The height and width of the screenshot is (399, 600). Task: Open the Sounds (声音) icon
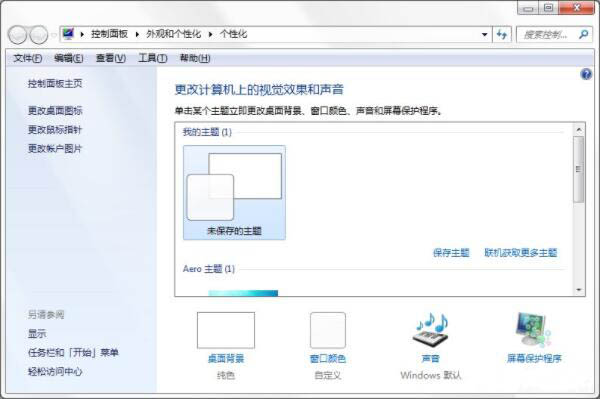(431, 329)
